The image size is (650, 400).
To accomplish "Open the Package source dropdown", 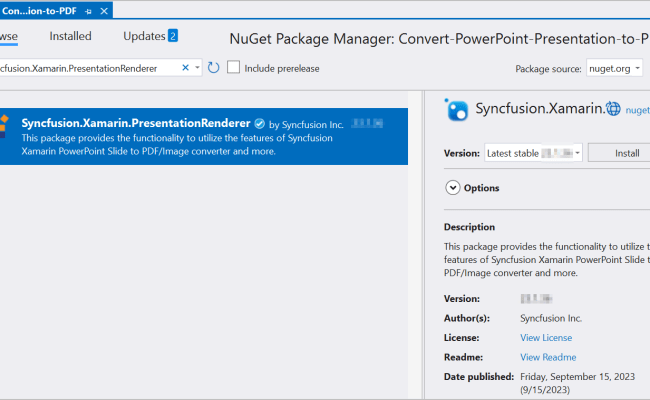I will [614, 68].
